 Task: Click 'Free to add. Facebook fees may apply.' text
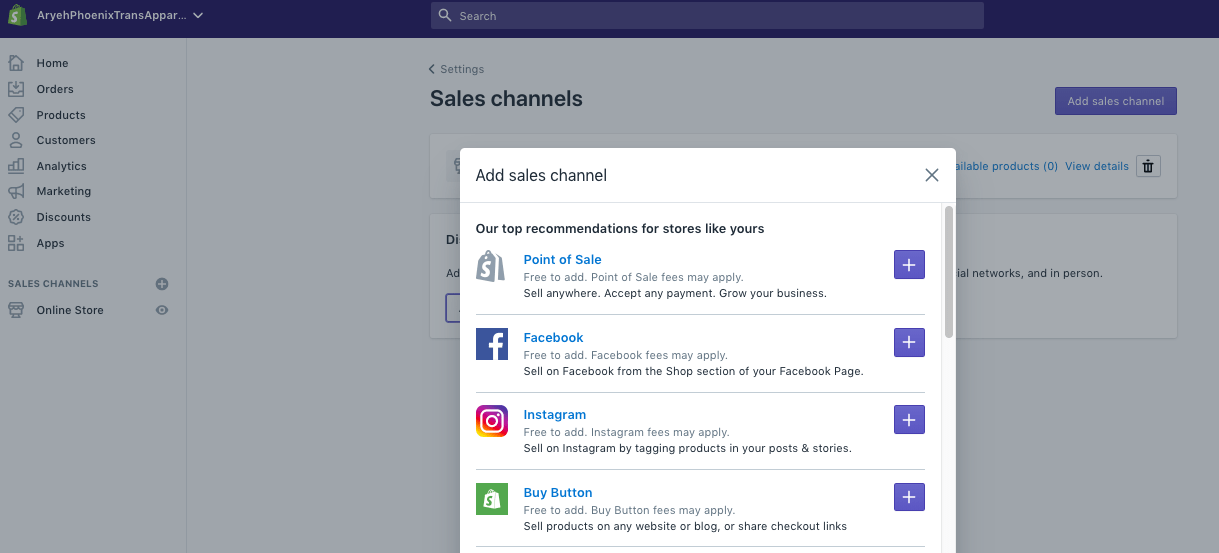[x=626, y=355]
